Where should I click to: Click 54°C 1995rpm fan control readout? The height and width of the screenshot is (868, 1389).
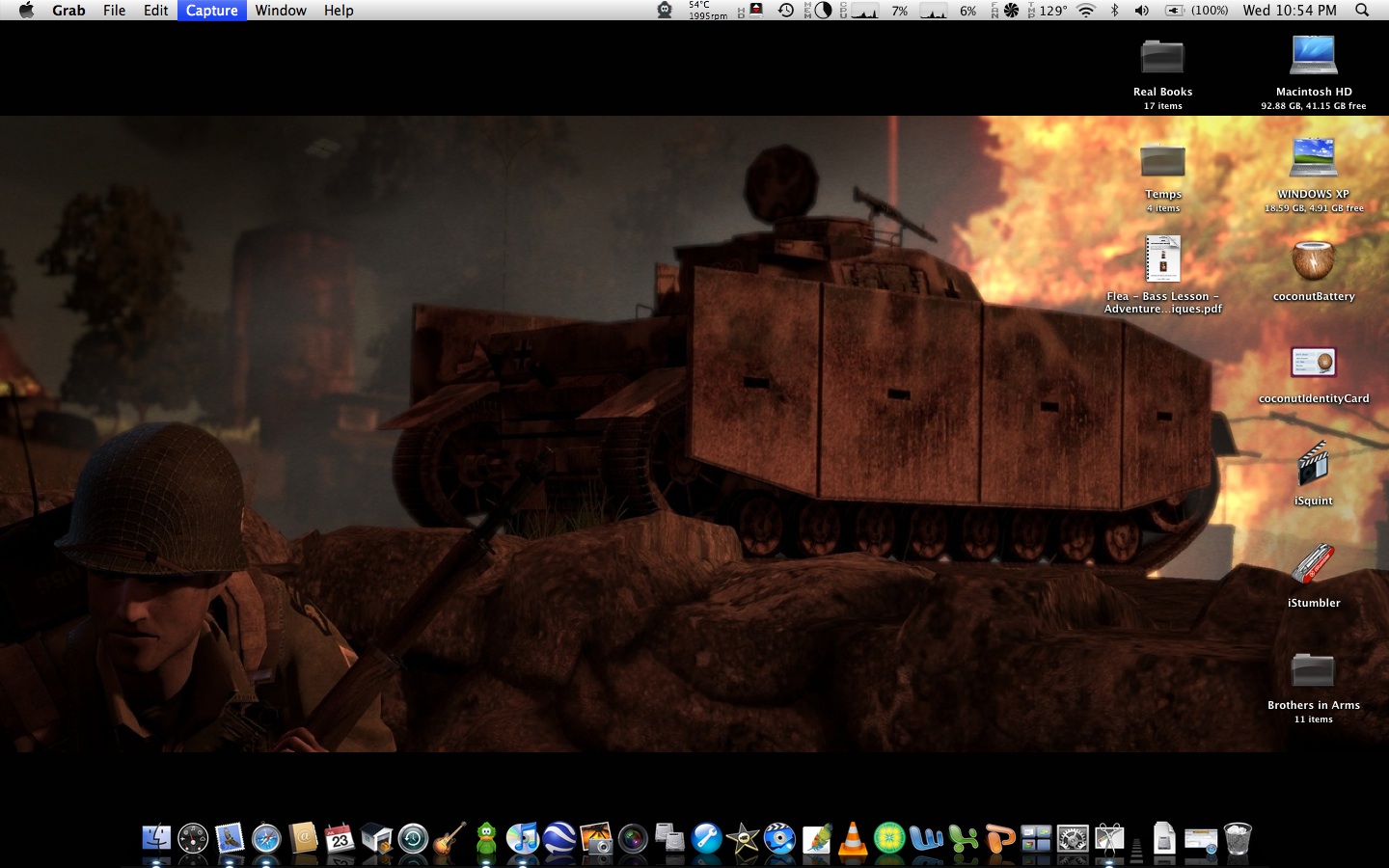(708, 10)
